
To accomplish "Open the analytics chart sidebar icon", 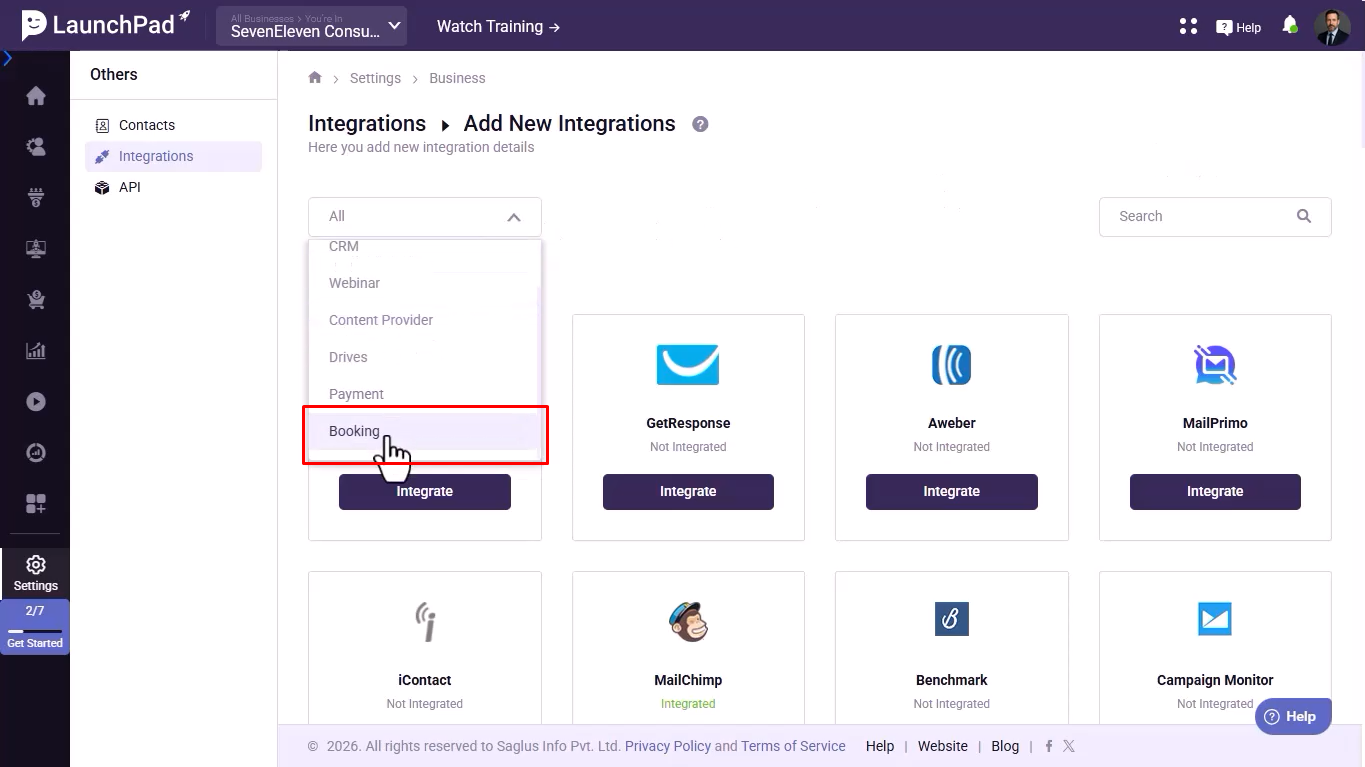I will pos(36,350).
